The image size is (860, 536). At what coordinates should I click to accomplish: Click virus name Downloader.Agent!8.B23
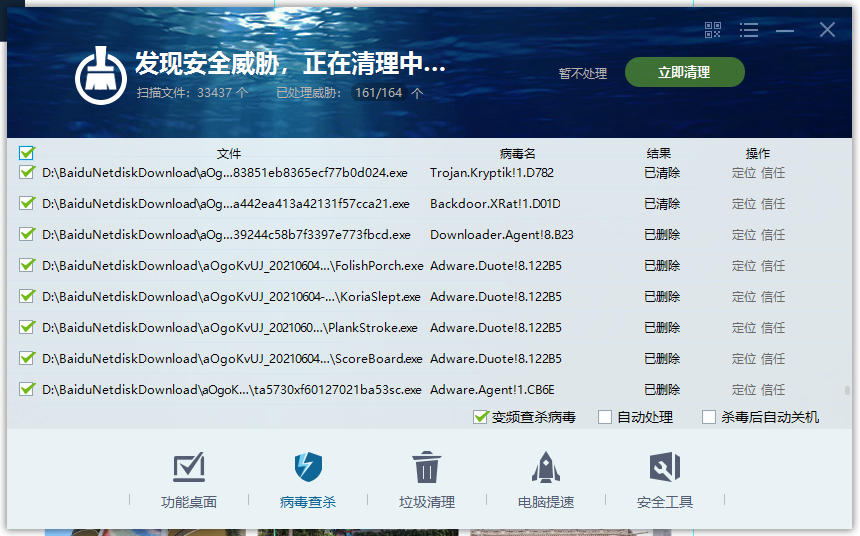coord(502,235)
